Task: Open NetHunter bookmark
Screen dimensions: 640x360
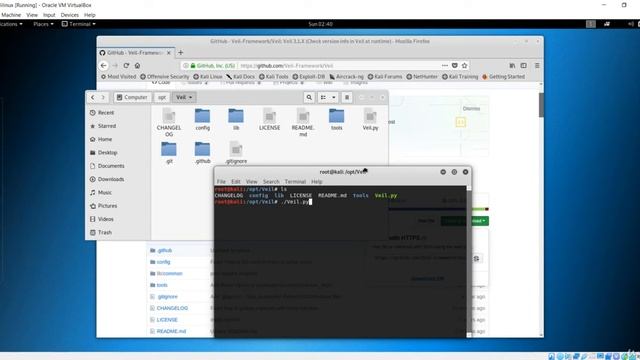Action: [x=422, y=76]
